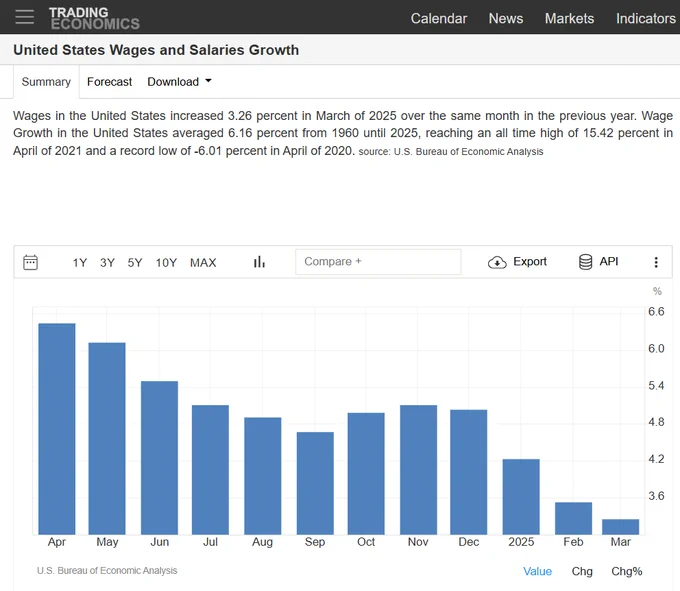The width and height of the screenshot is (680, 591).
Task: Show Value view below chart
Action: (537, 571)
